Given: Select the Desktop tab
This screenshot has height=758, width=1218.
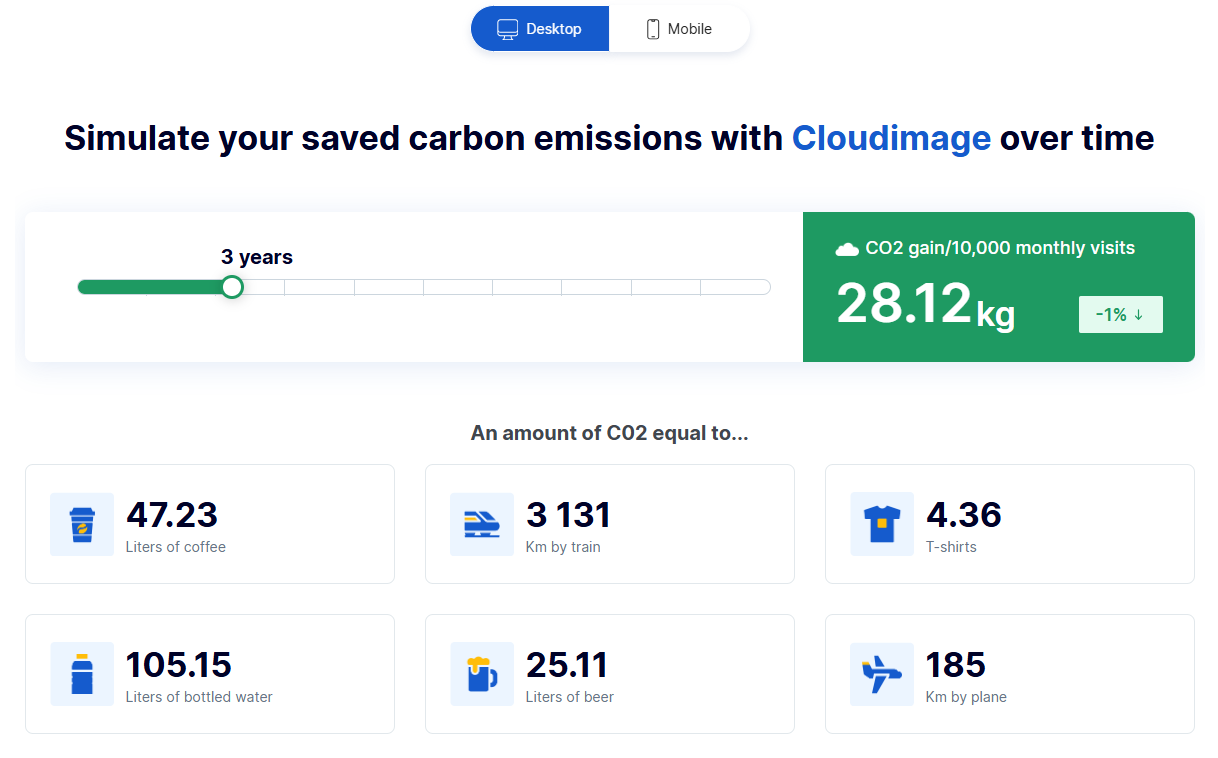Looking at the screenshot, I should coord(540,28).
